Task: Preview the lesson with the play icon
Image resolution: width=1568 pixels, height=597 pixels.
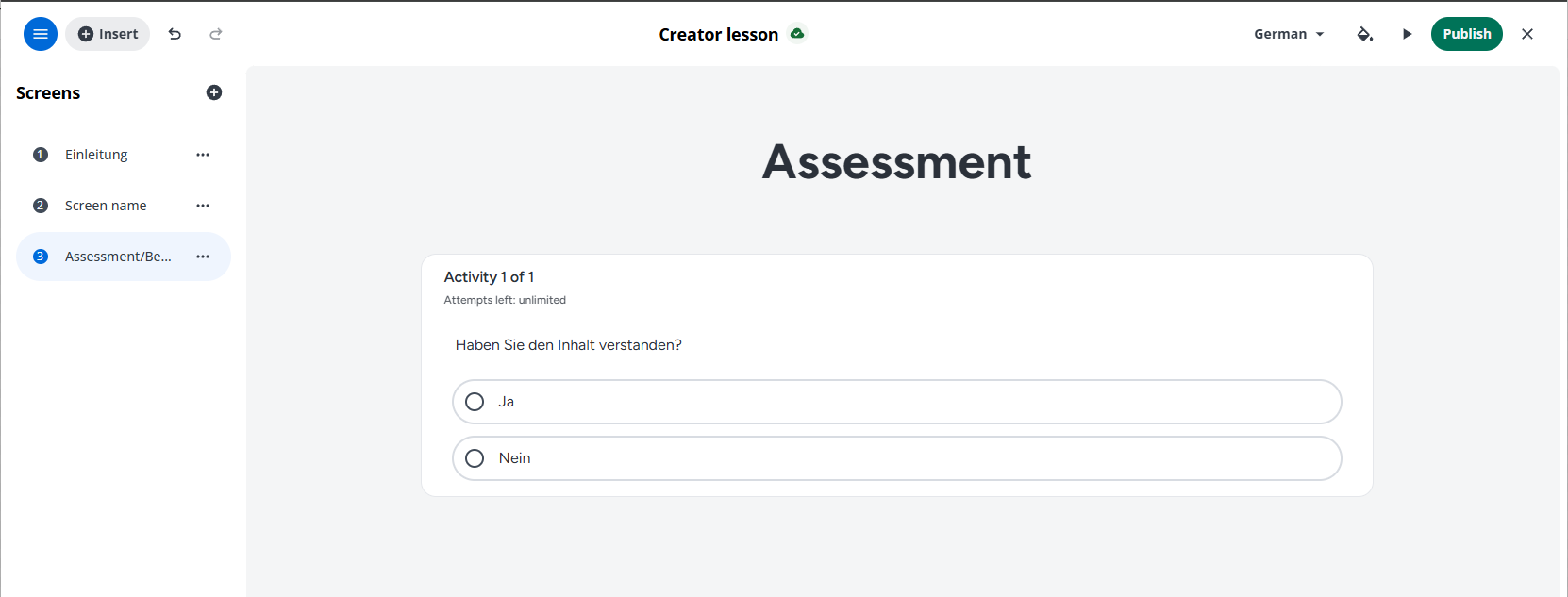Action: [1407, 34]
